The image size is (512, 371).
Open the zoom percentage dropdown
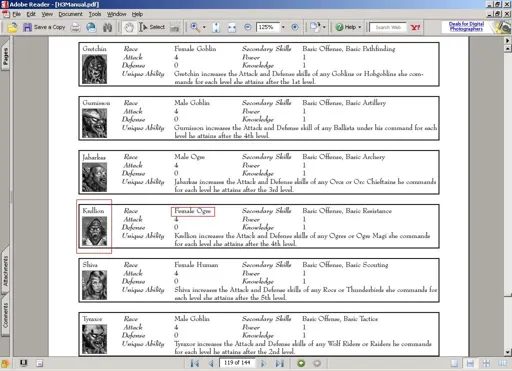283,27
